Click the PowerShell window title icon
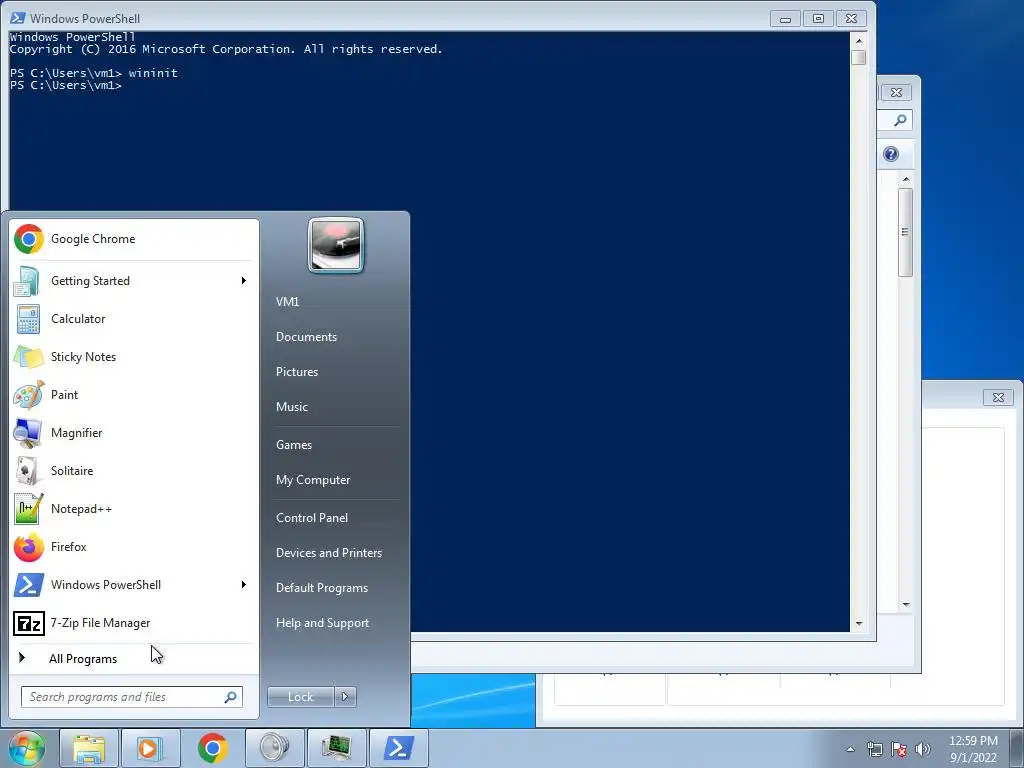 18,18
